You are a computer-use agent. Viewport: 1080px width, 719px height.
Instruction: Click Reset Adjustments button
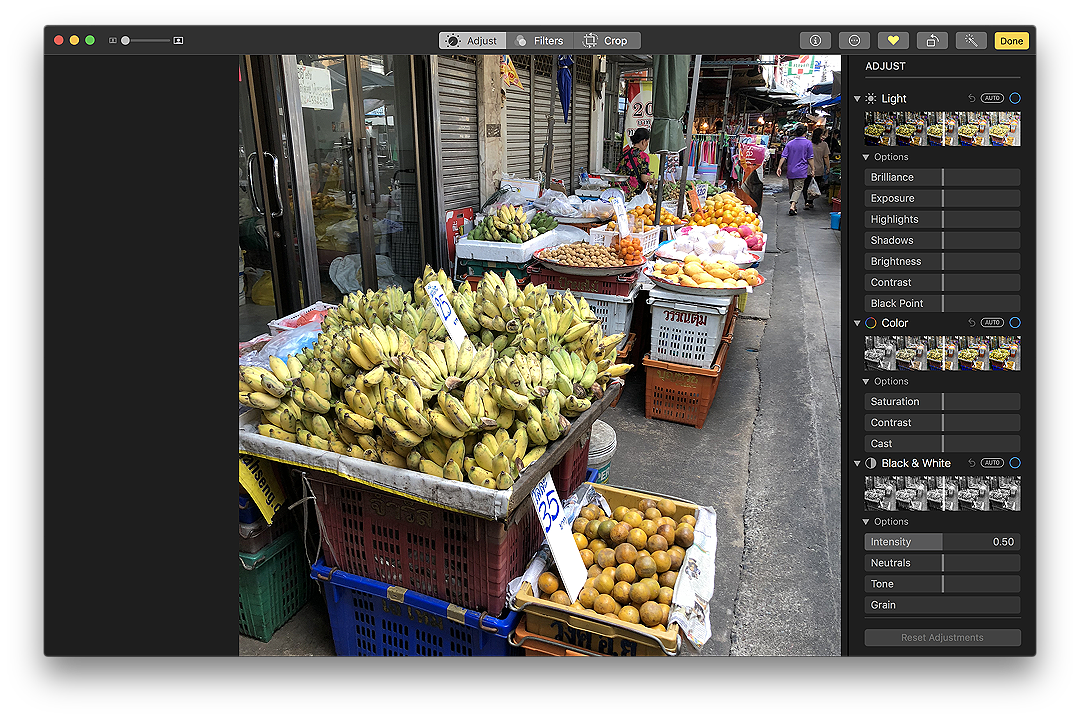pos(942,638)
